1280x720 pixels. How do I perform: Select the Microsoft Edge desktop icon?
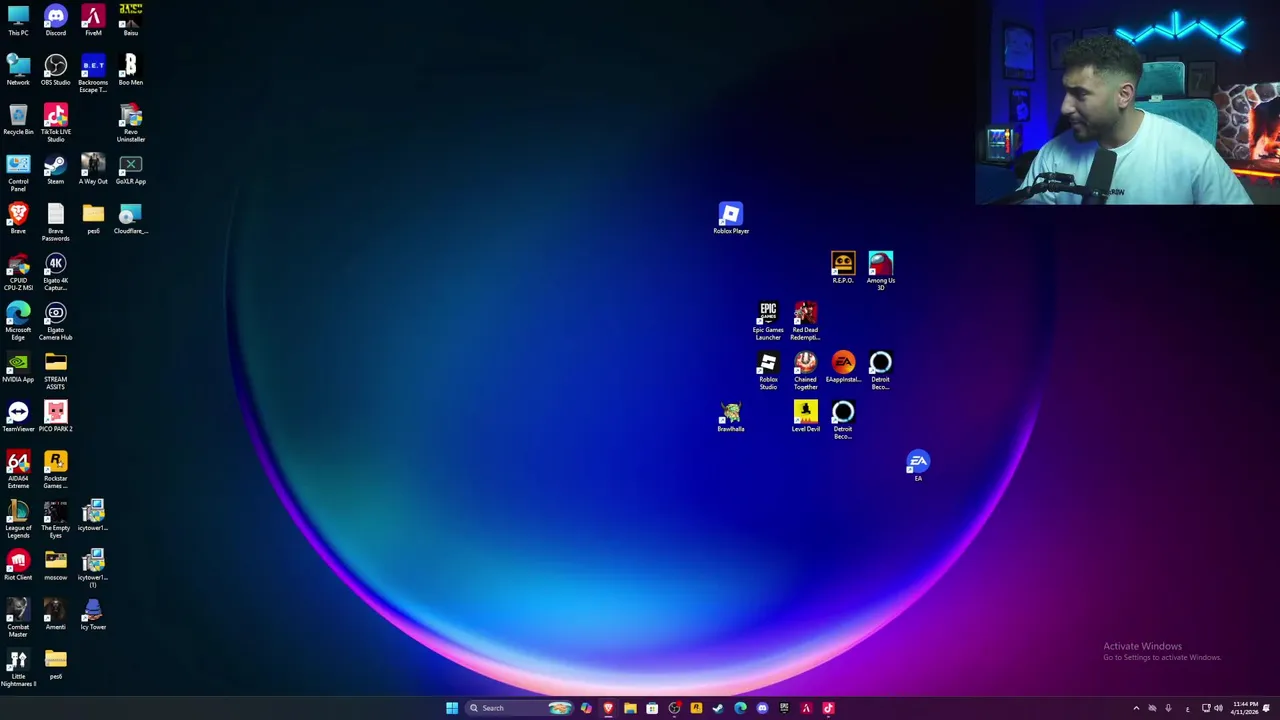18,321
